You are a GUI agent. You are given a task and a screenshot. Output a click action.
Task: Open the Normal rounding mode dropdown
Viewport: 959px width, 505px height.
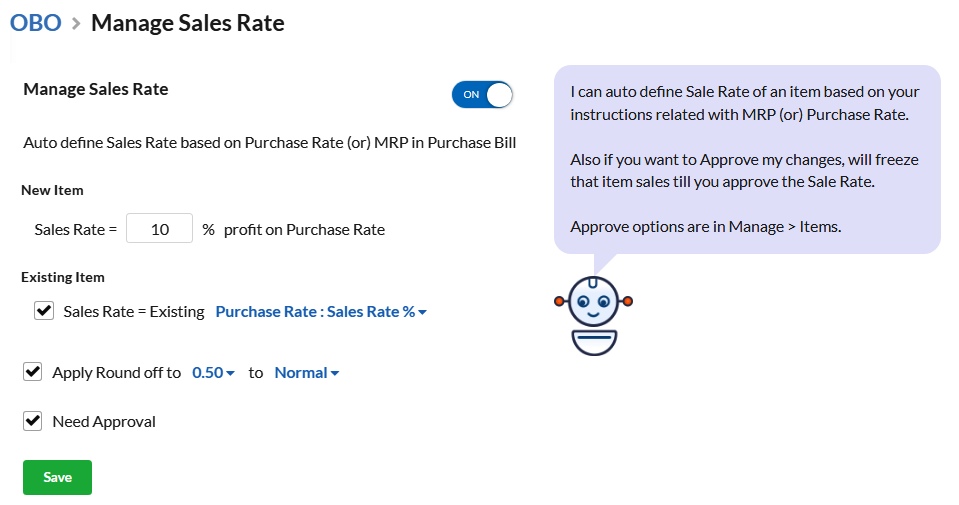(x=307, y=373)
